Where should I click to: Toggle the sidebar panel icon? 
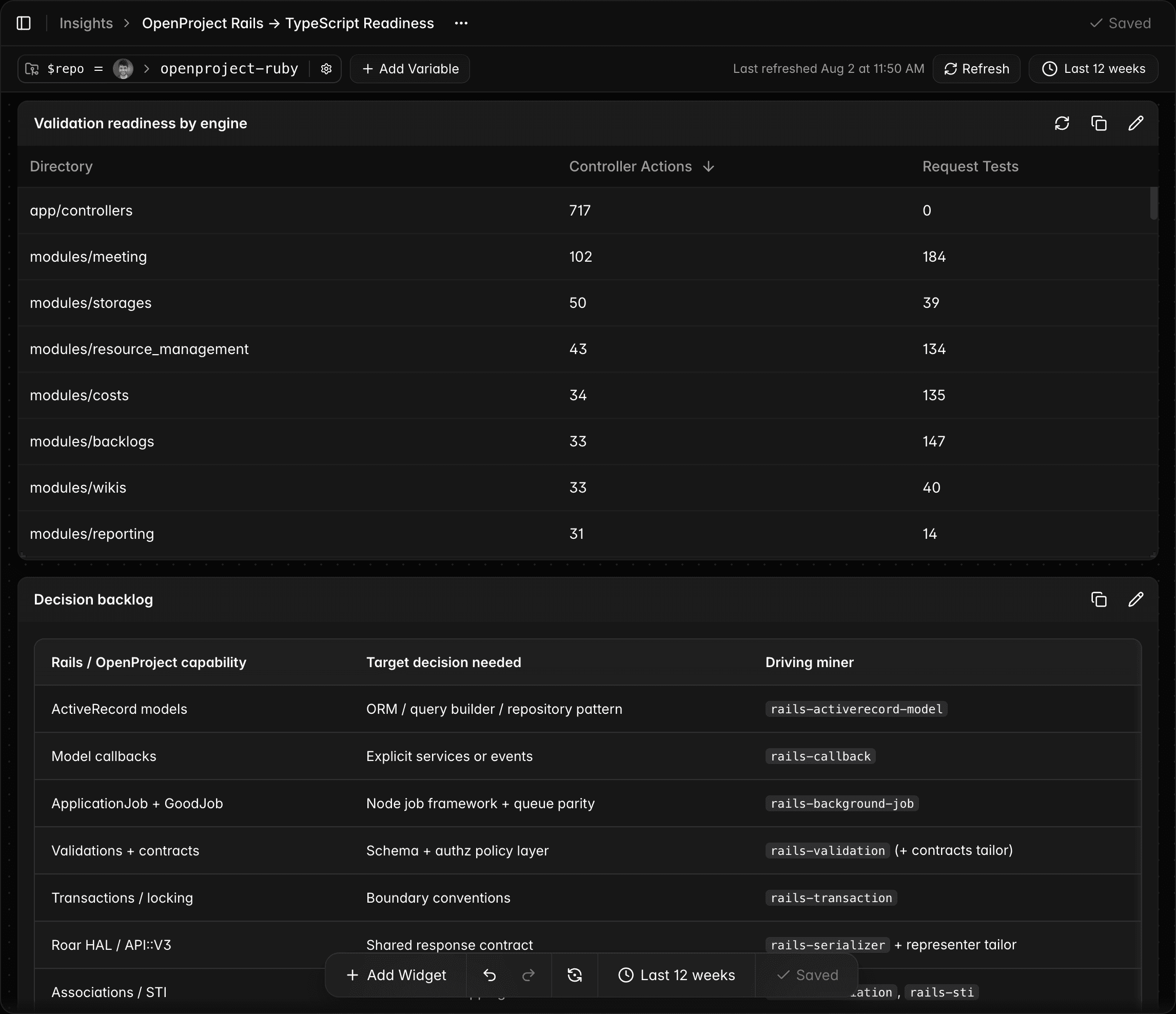(23, 23)
